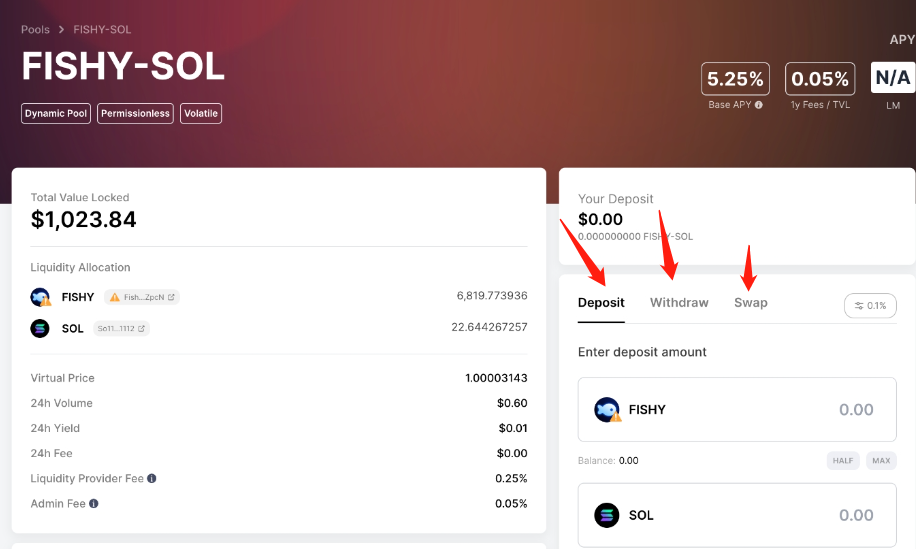Open the FISHY token address external link

click(171, 297)
